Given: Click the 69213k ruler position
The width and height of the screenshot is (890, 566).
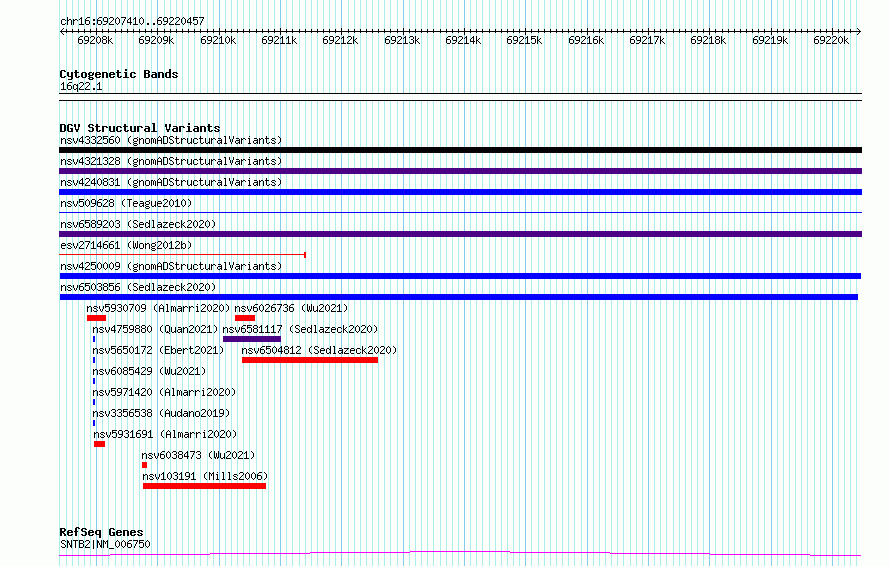Looking at the screenshot, I should (x=402, y=40).
